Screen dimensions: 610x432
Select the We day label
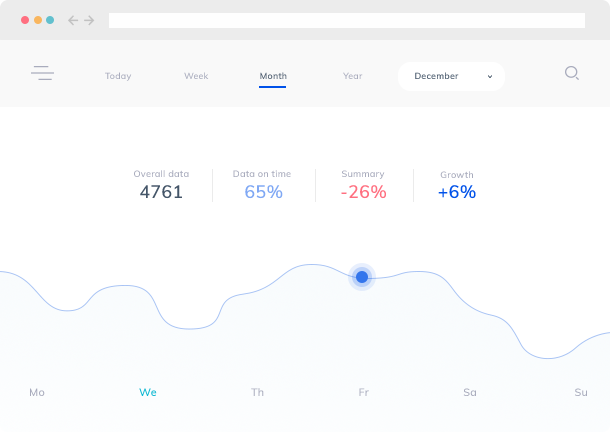pos(148,392)
